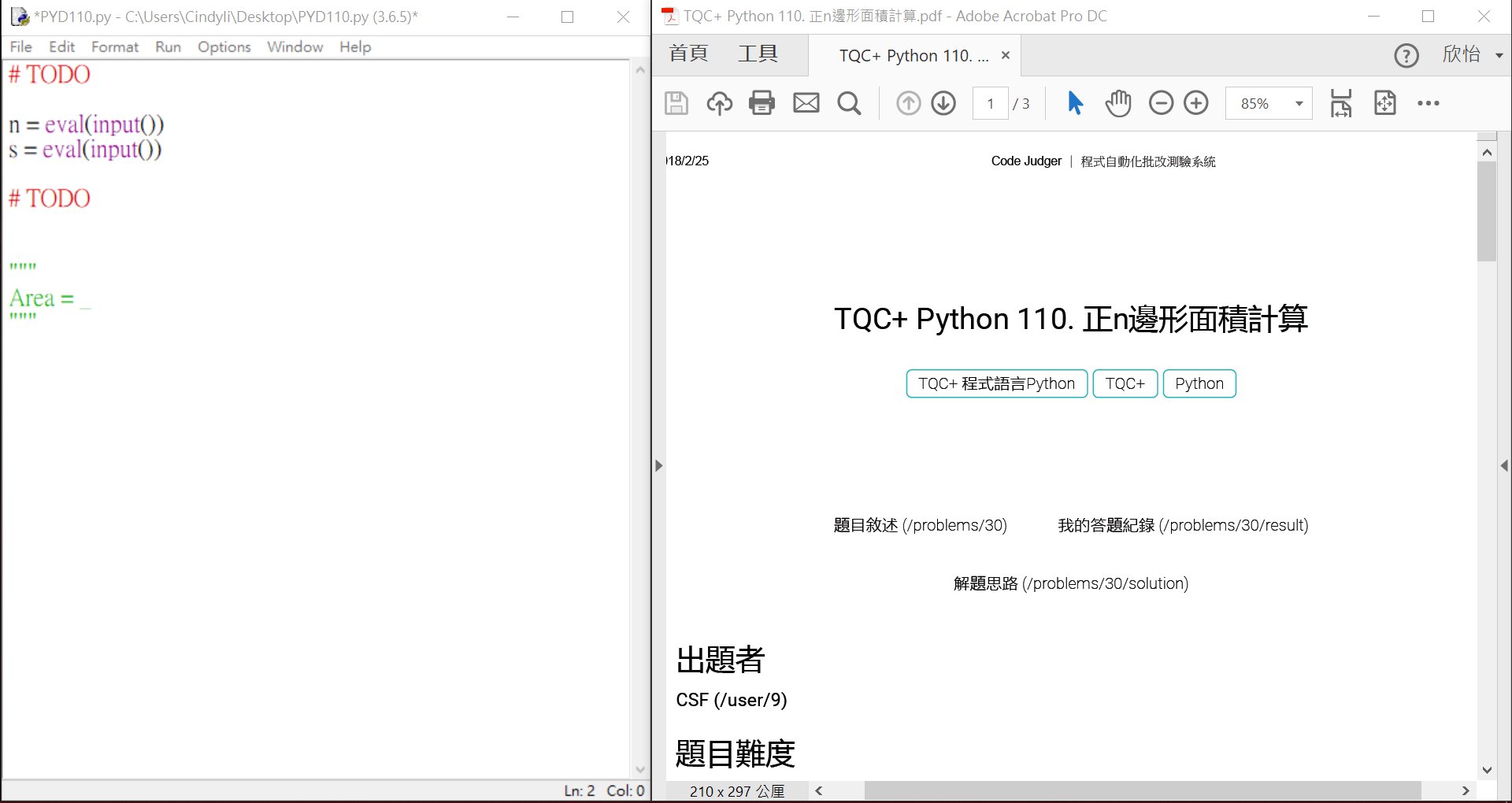Open the Run menu in IDLE
The width and height of the screenshot is (1512, 803).
click(x=168, y=46)
